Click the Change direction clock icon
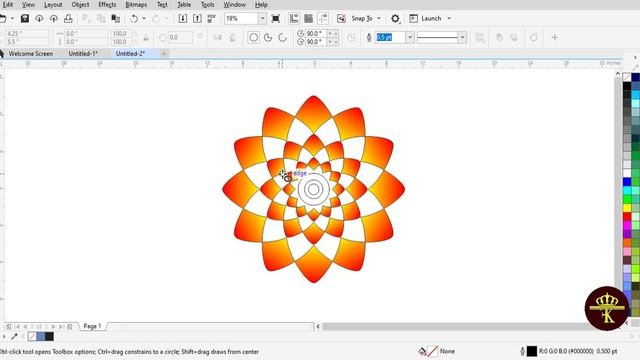This screenshot has height=360, width=640. tap(351, 38)
